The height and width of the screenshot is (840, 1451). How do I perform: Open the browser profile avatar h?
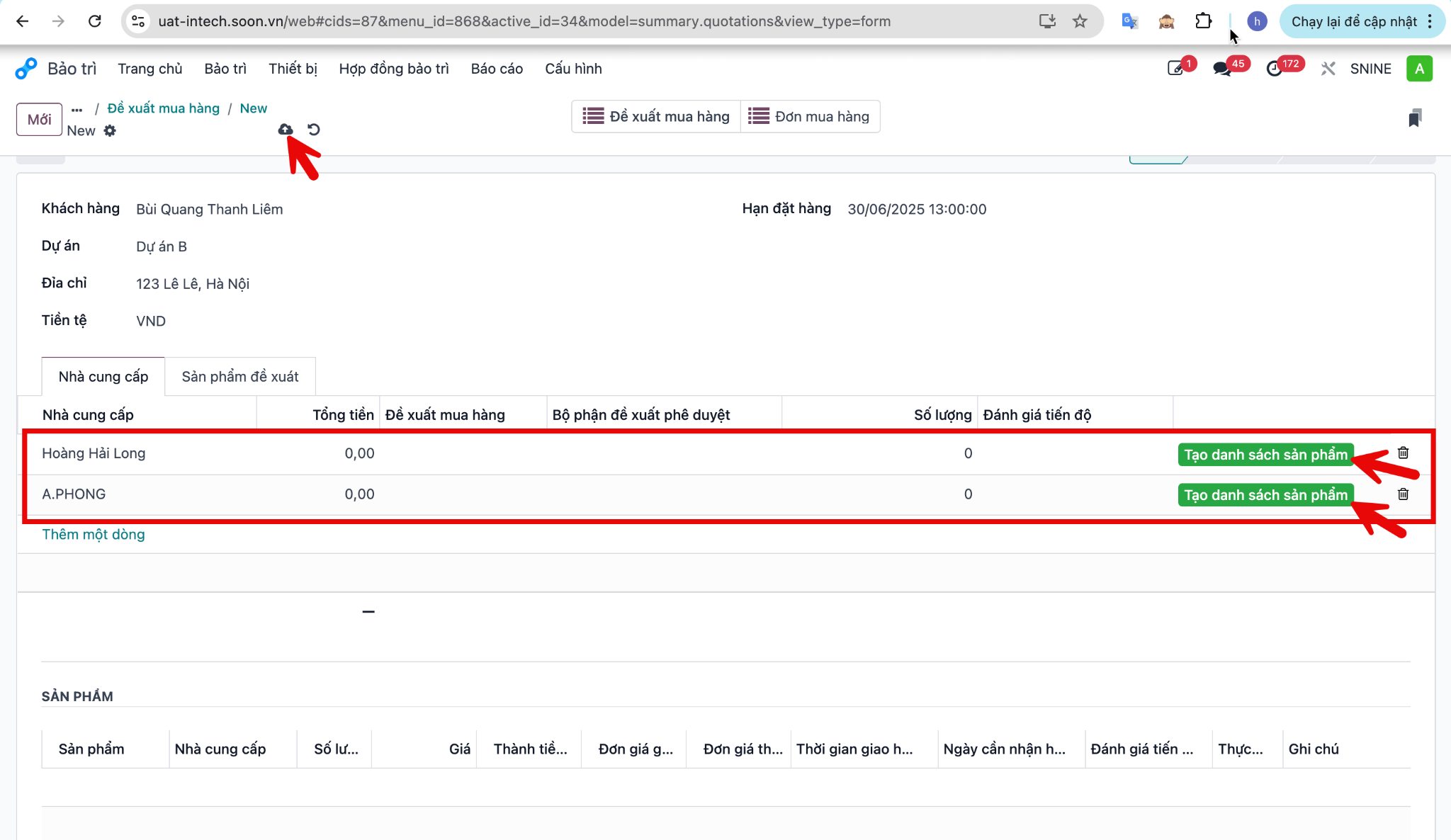click(1257, 21)
